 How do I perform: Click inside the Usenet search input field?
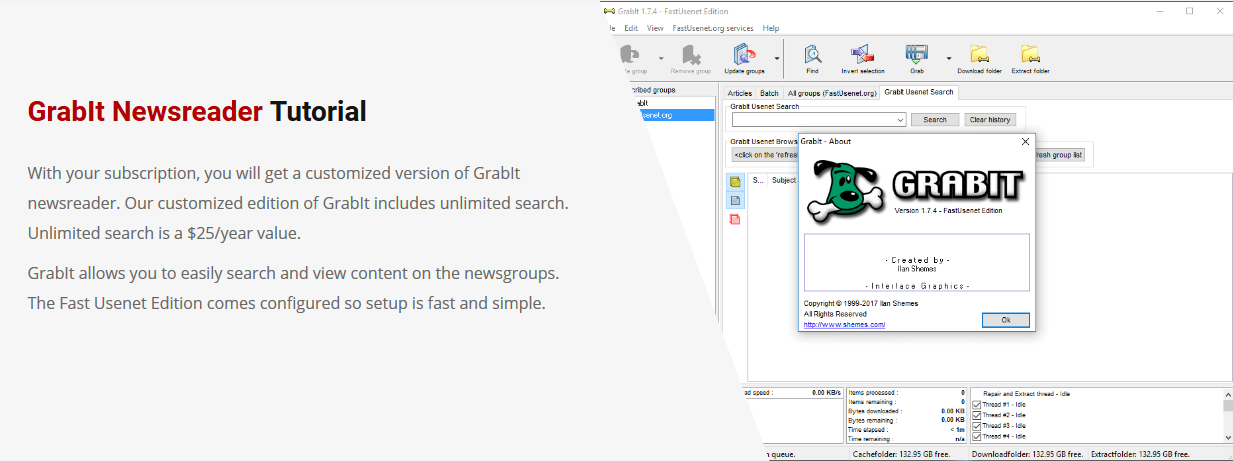[813, 120]
